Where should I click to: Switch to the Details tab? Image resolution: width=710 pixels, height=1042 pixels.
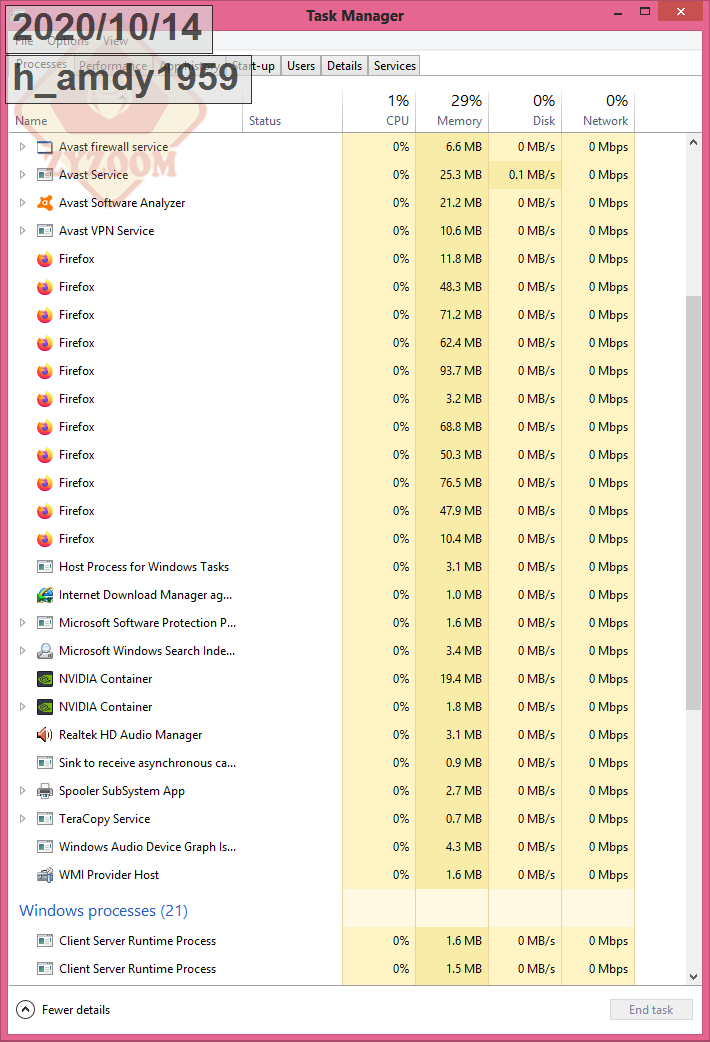coord(344,66)
